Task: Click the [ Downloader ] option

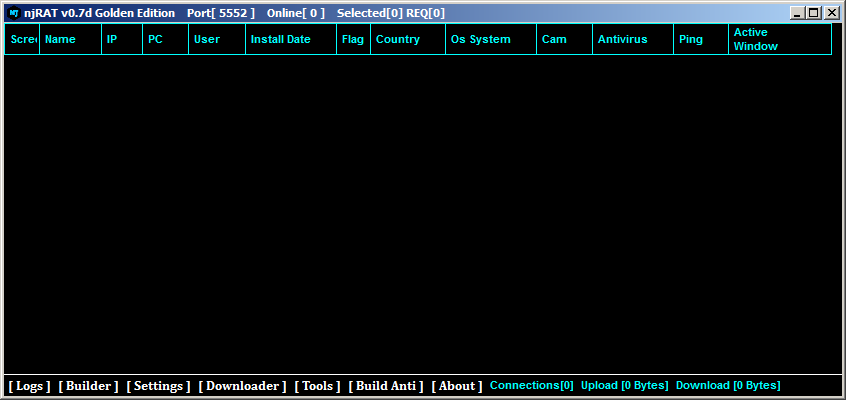Action: (242, 386)
